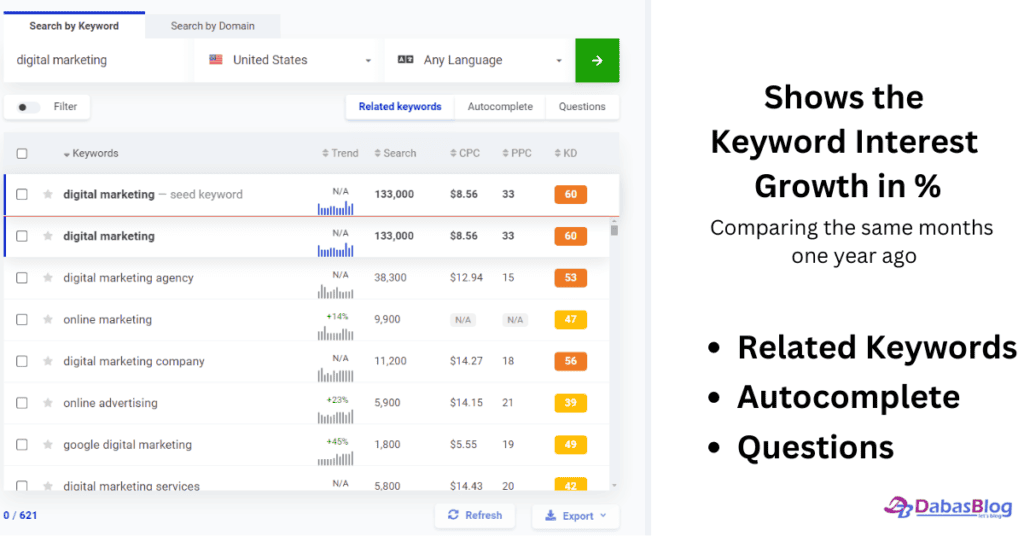This screenshot has width=1024, height=536.
Task: Check the digital marketing services checkbox
Action: (x=22, y=486)
